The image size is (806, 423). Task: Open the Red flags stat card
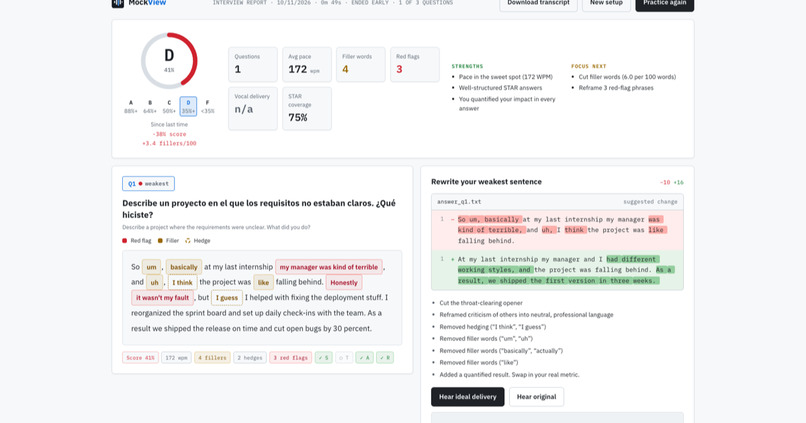pyautogui.click(x=414, y=64)
